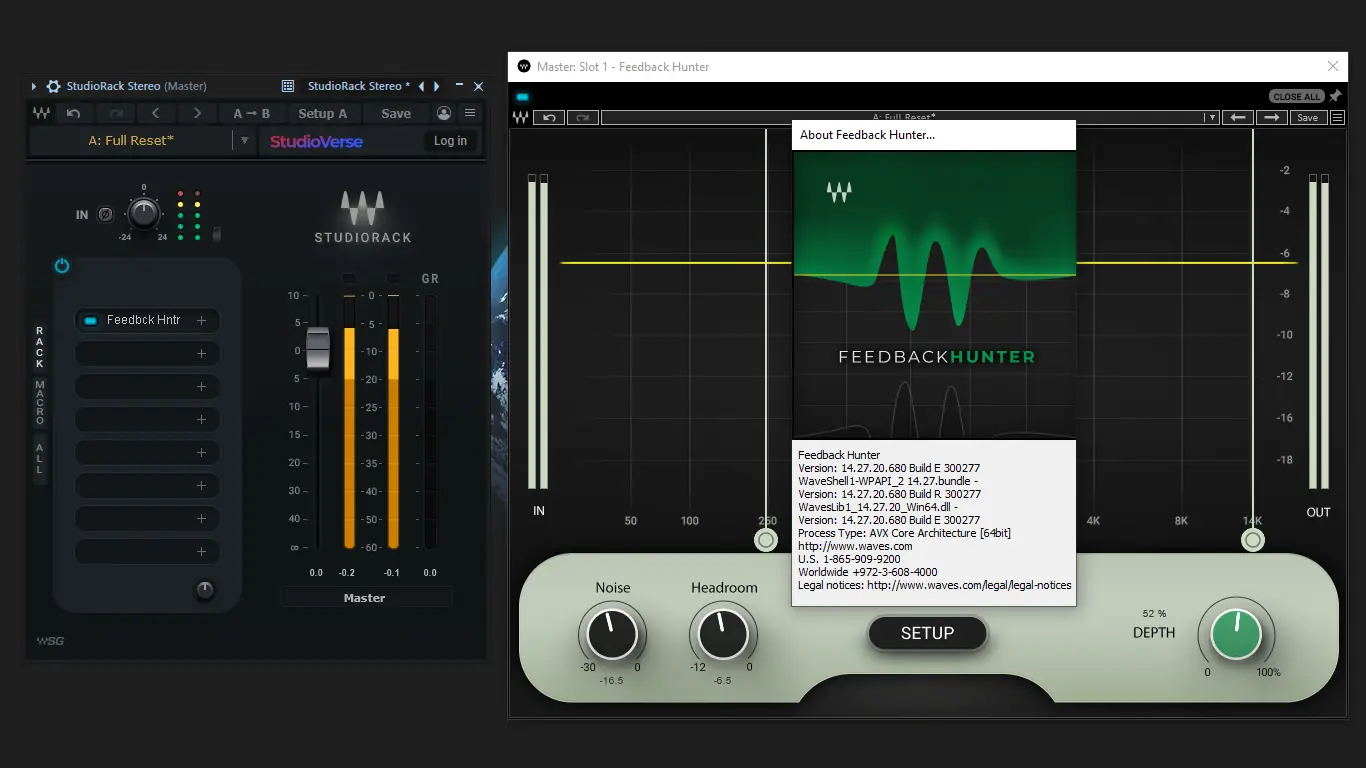Add a plugin to the second rack slot
1366x768 pixels.
click(x=201, y=354)
